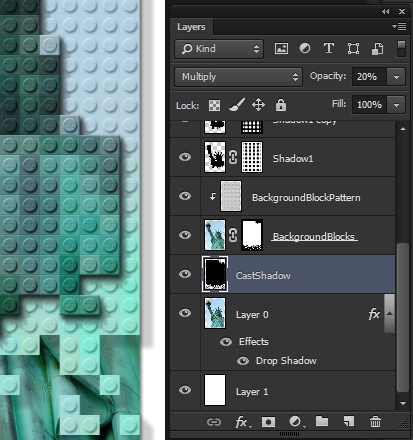413x440 pixels.
Task: Click the CastShadow layer thumbnail
Action: (x=215, y=274)
